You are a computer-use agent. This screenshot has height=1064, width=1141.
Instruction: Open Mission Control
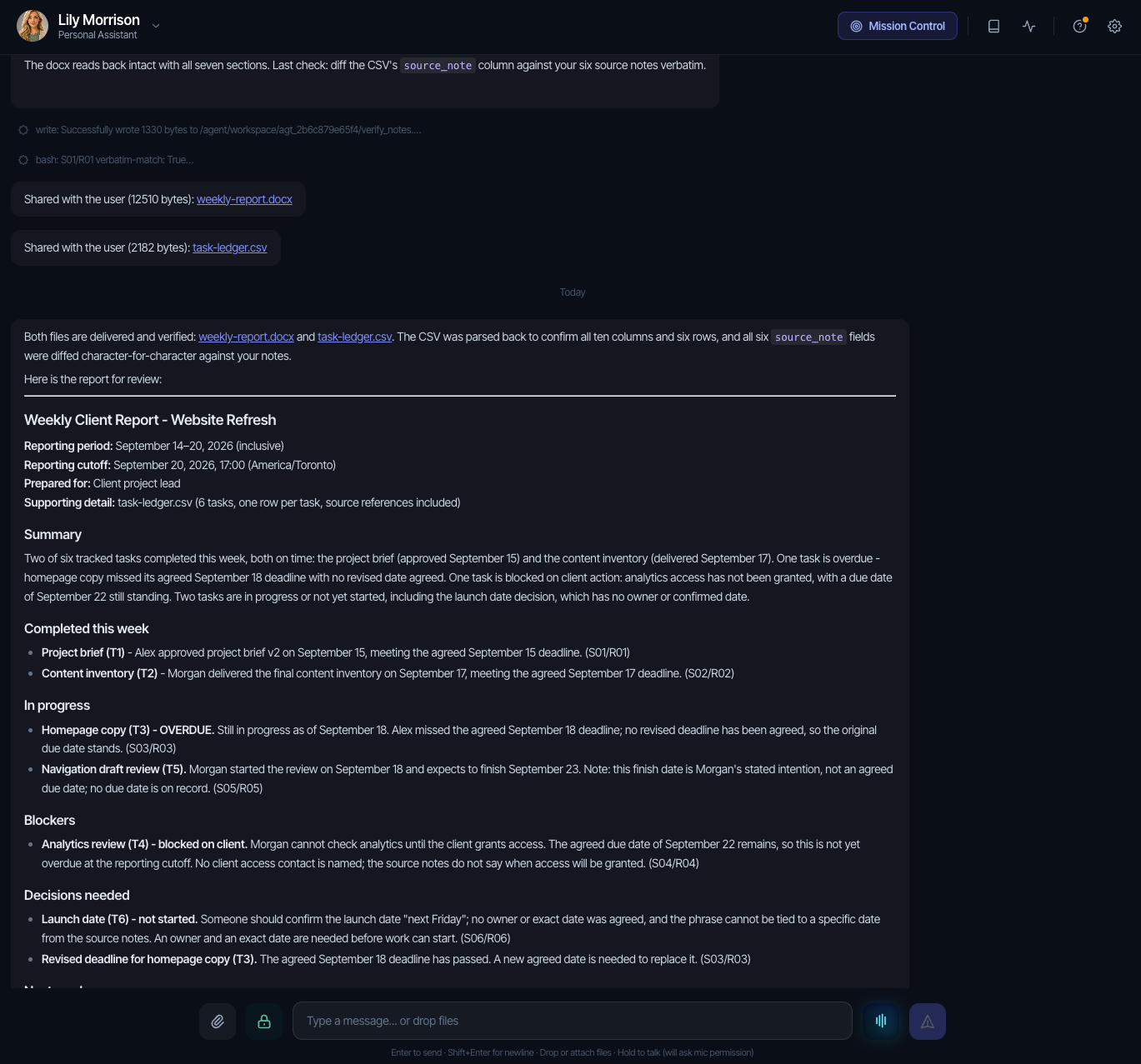tap(898, 26)
